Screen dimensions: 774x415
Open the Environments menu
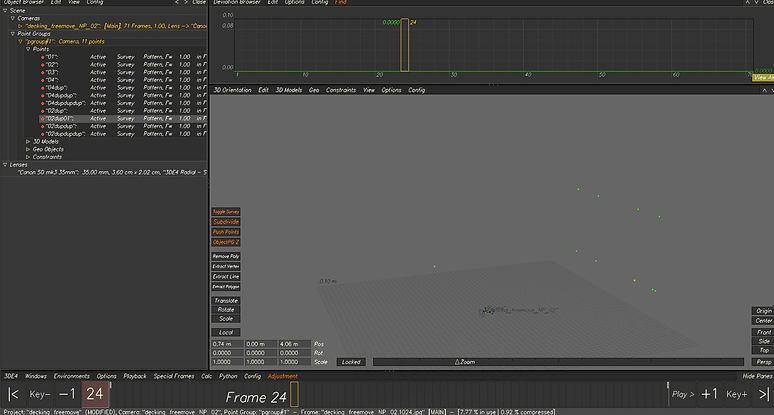pyautogui.click(x=72, y=377)
